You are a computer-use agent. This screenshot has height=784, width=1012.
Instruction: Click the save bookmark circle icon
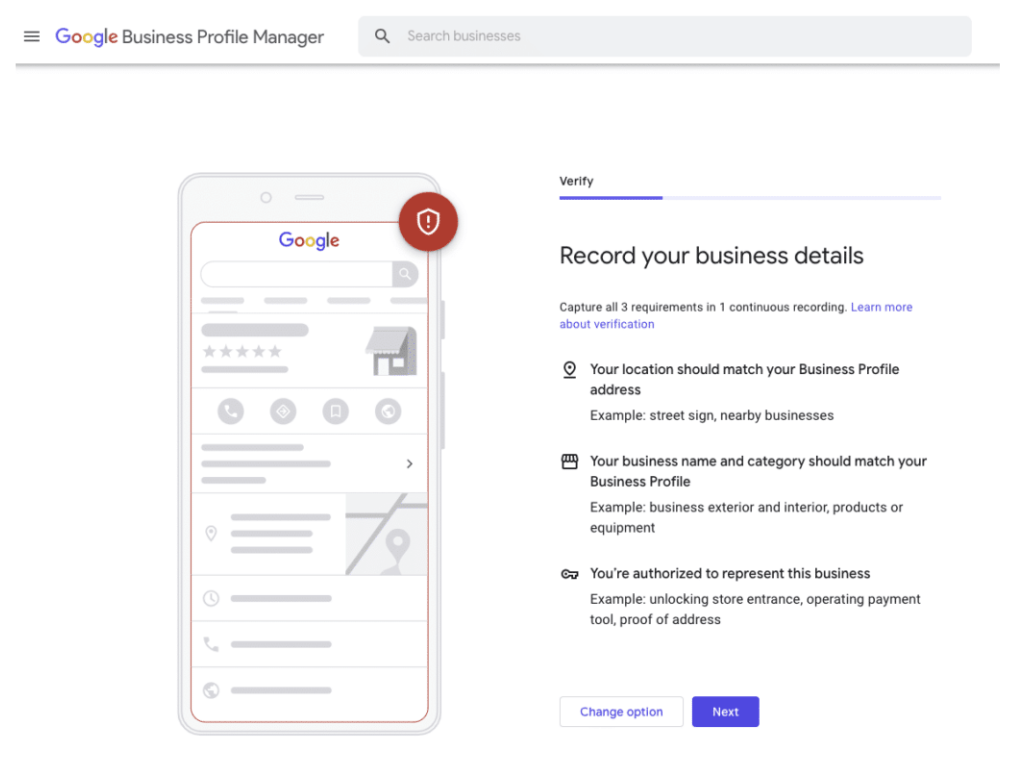(336, 411)
